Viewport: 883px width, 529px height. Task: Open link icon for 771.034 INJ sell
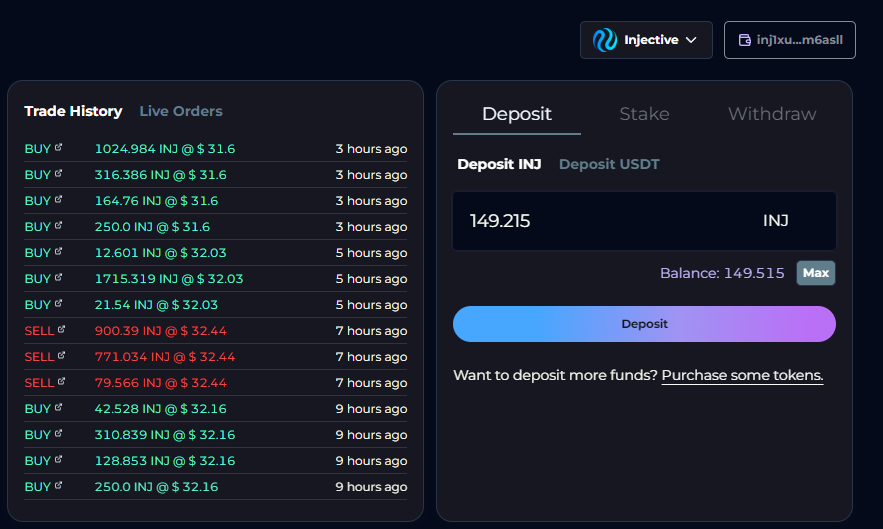(x=61, y=355)
